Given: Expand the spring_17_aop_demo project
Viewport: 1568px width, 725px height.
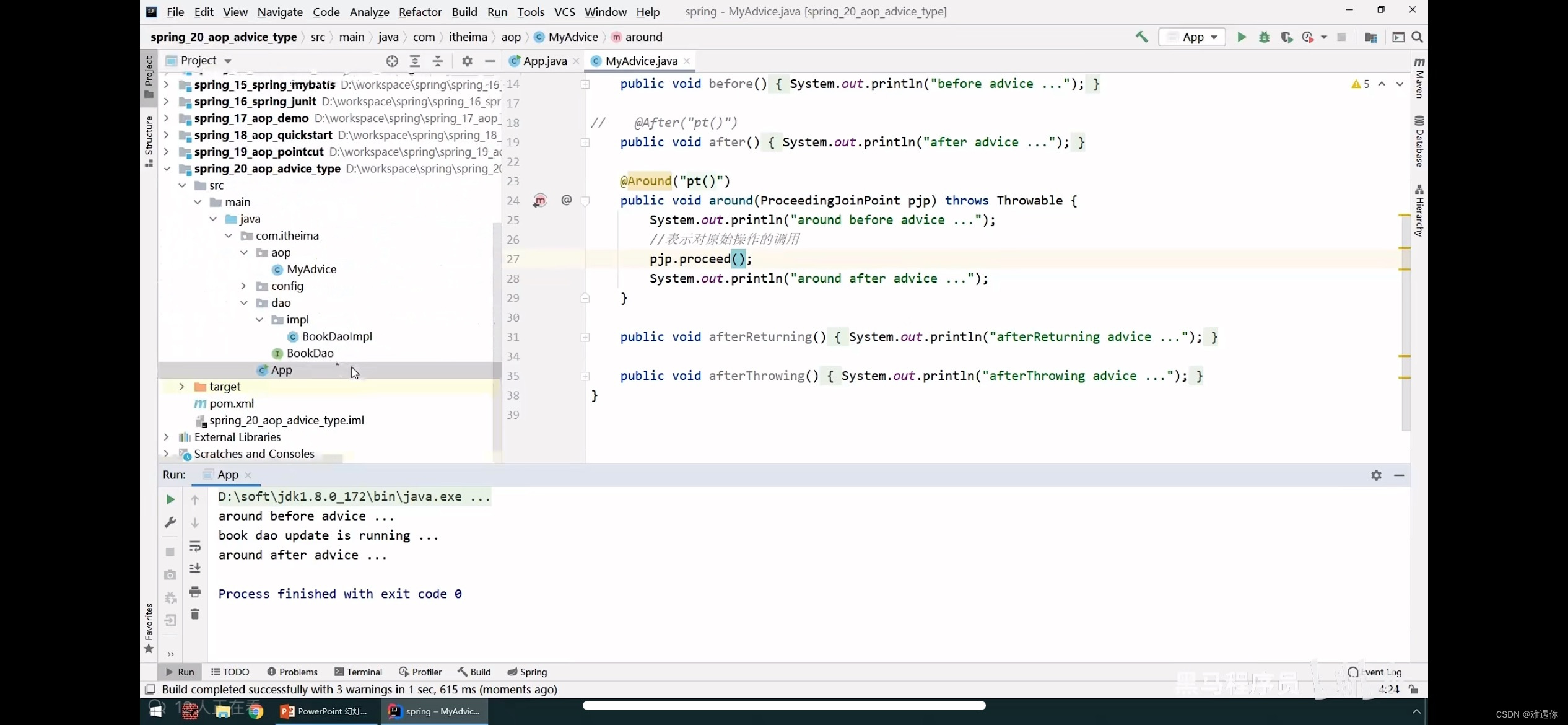Looking at the screenshot, I should [x=166, y=118].
